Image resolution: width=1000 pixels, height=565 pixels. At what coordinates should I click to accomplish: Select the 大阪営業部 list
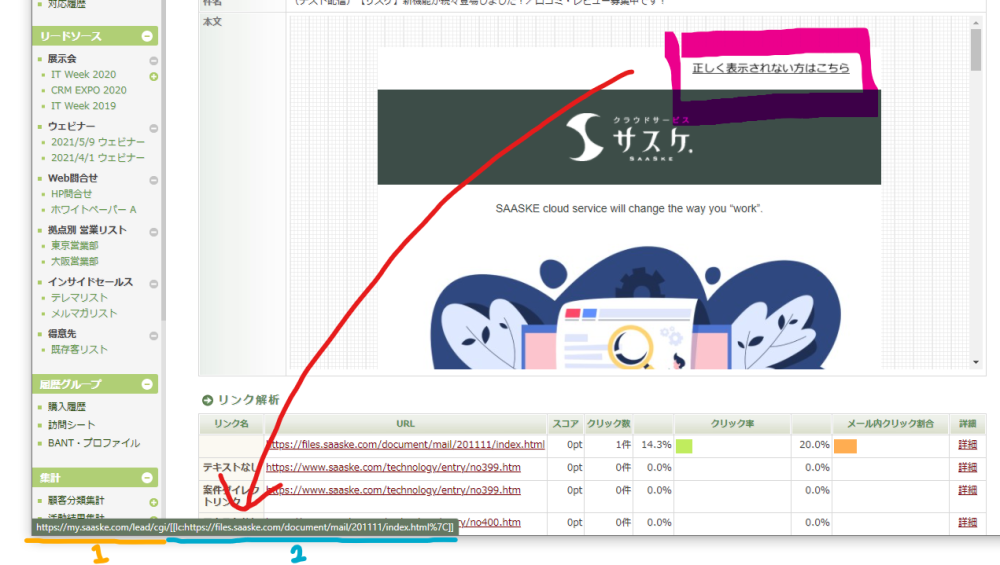[x=75, y=261]
